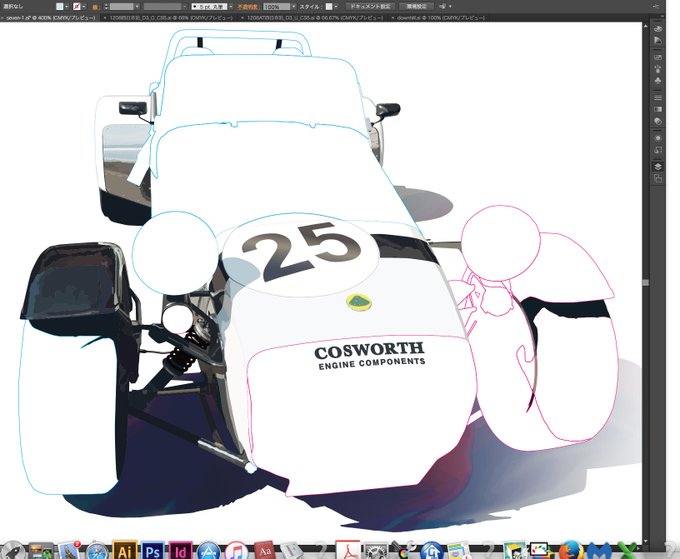Viewport: 680px width, 559px height.
Task: Click the Illustrator icon in the Dock
Action: point(124,550)
